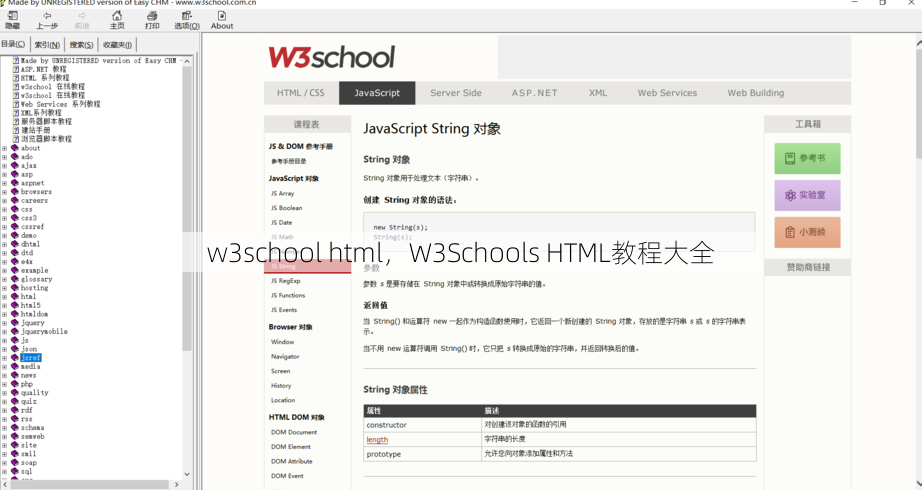Switch to the 索引(N) index tab
Viewport: 922px width, 490px height.
pos(47,45)
